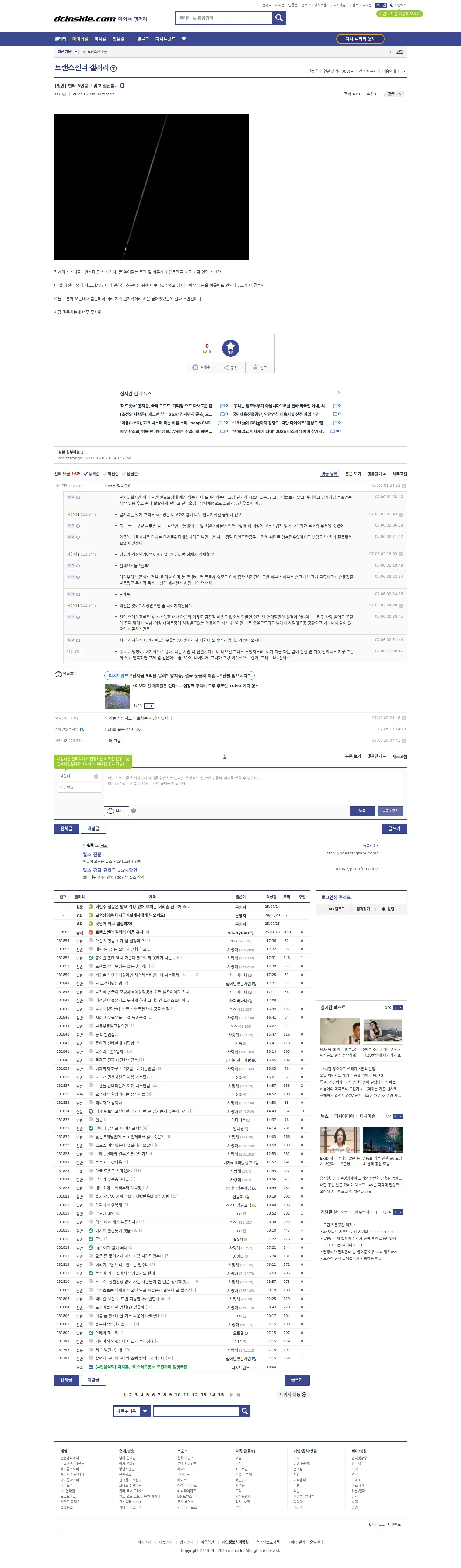Screen dimensions: 461x1568
Task: Click the 다시 로터리 응모 banner button
Action: [x=360, y=39]
